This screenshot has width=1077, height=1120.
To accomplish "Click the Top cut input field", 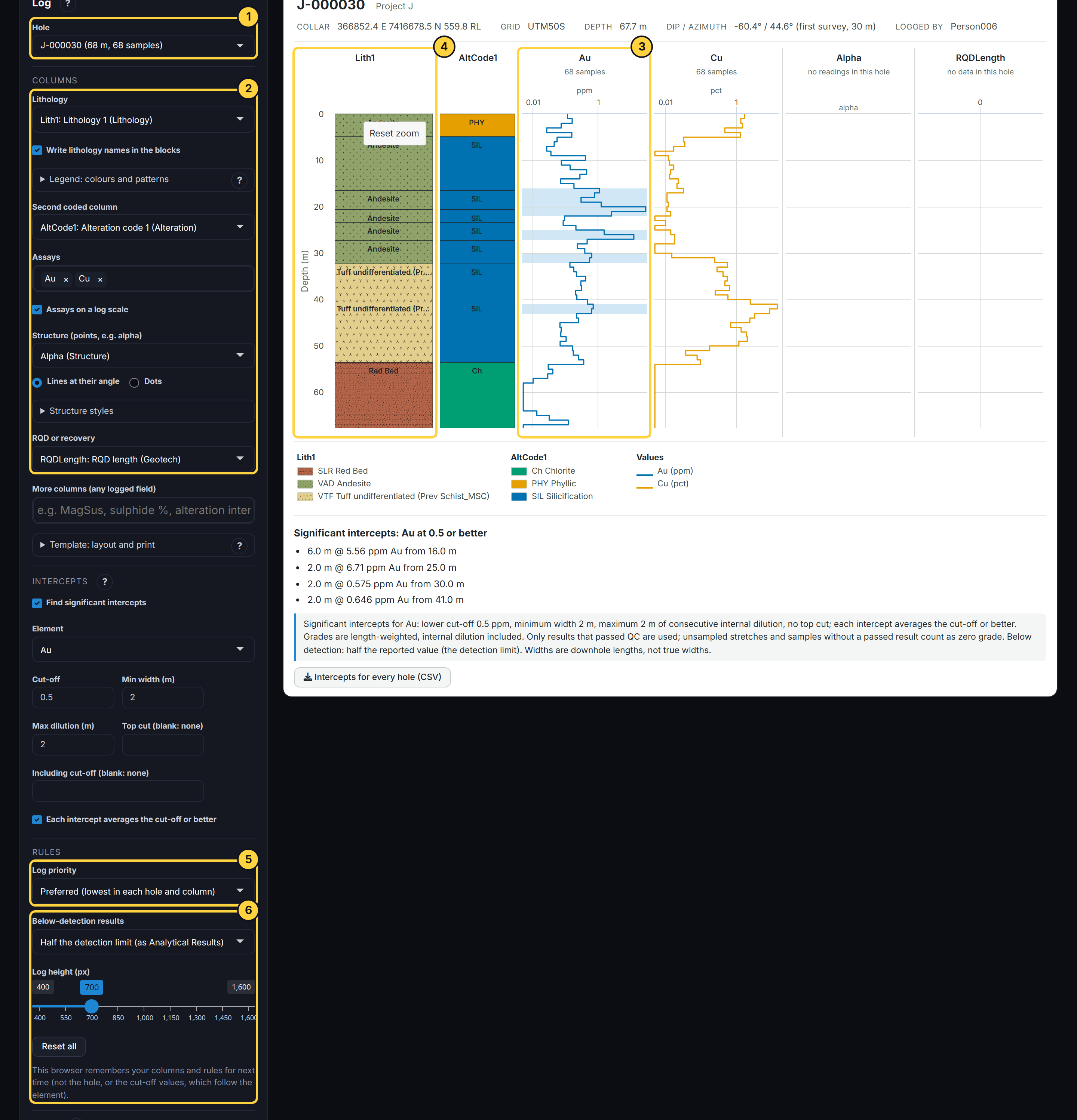I will tap(163, 745).
